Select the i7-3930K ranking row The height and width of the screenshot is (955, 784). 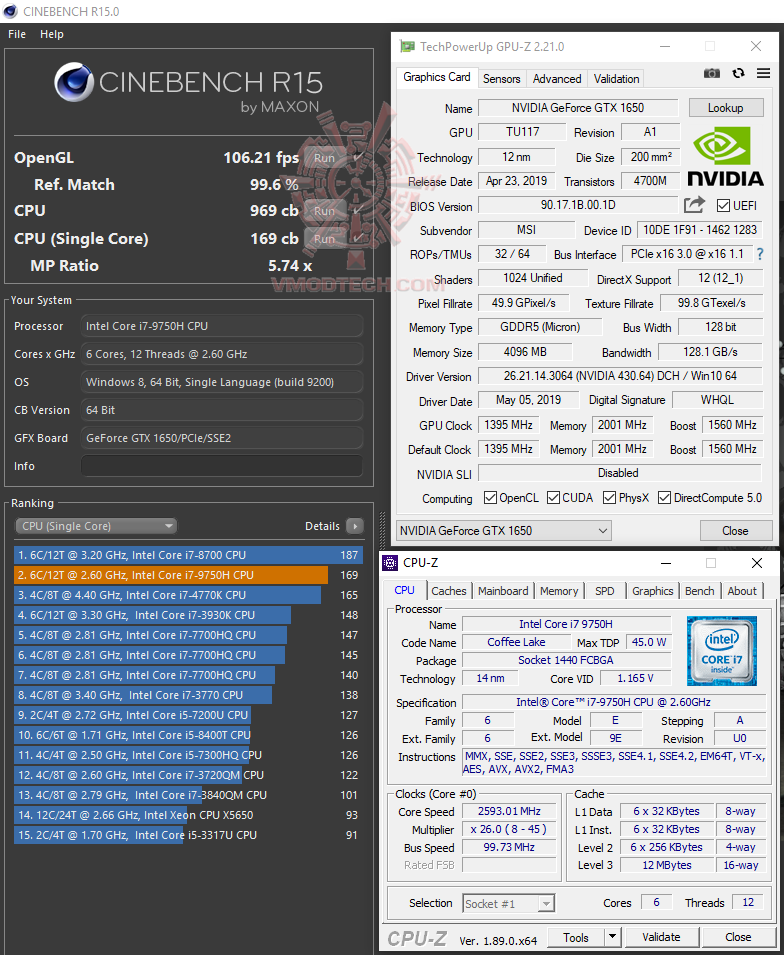(x=188, y=615)
